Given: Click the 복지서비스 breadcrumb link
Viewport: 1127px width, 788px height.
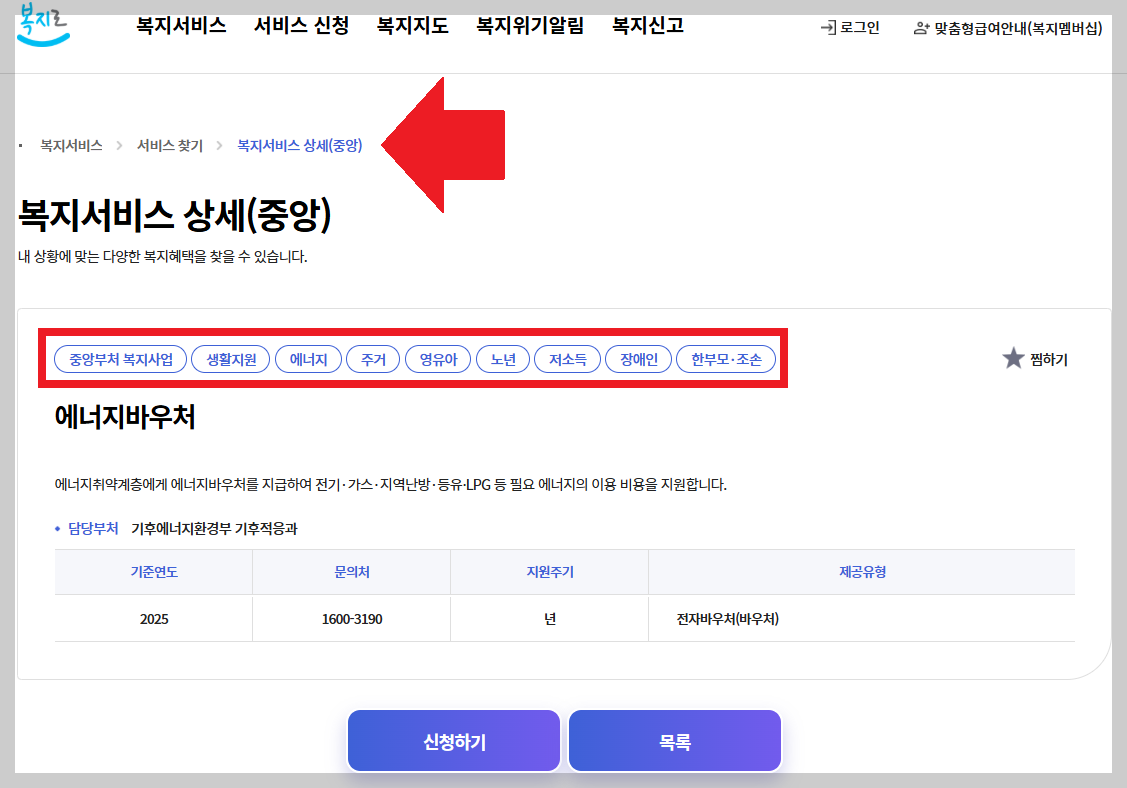Looking at the screenshot, I should (69, 144).
